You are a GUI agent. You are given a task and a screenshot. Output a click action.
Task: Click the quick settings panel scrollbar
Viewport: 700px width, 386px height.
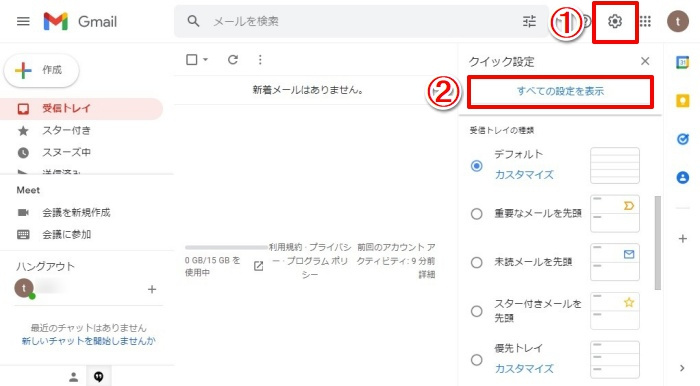(x=657, y=243)
